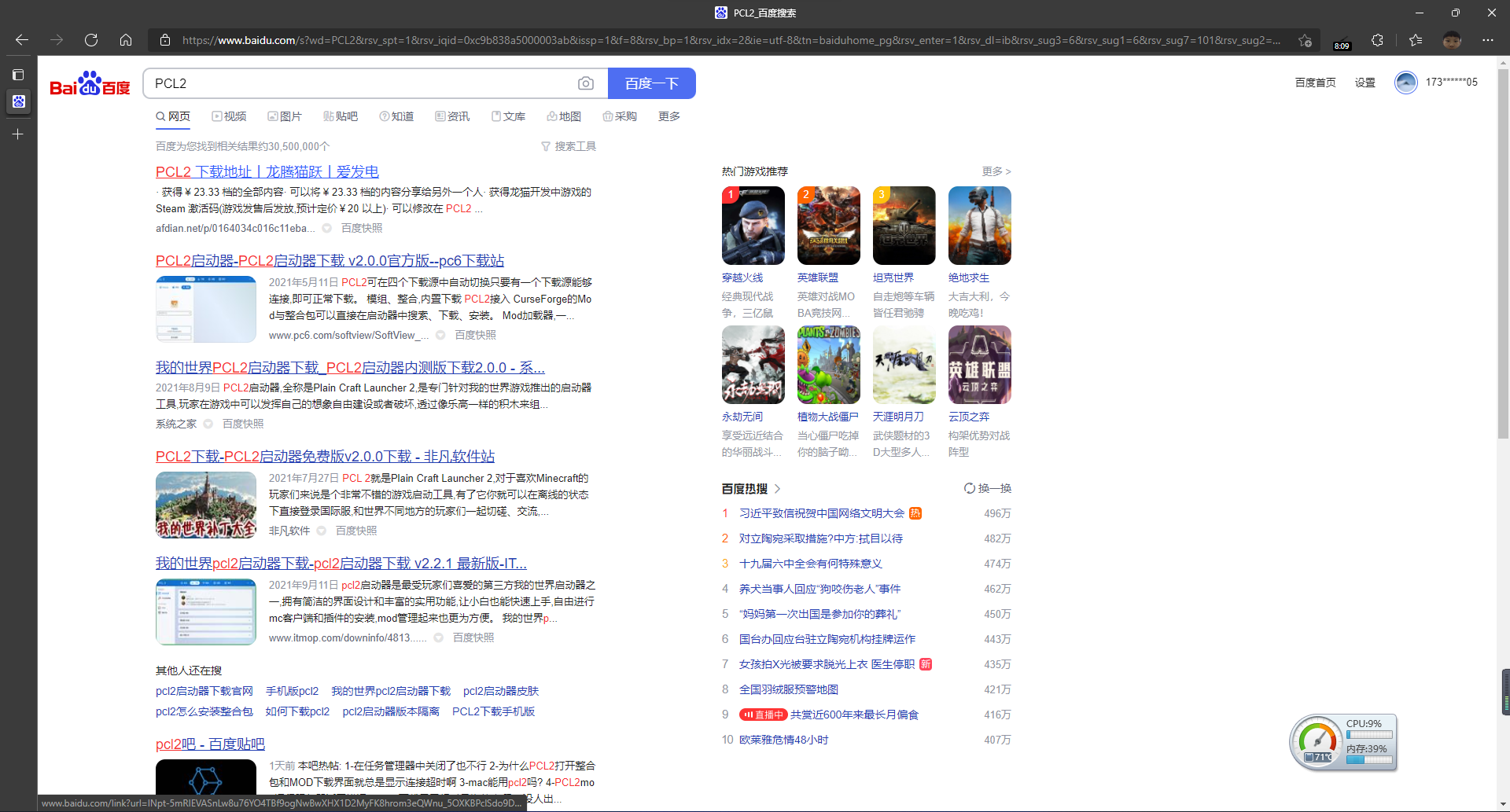Switch to the 贴吧 tab
Screen dimensions: 1510x812
click(341, 116)
